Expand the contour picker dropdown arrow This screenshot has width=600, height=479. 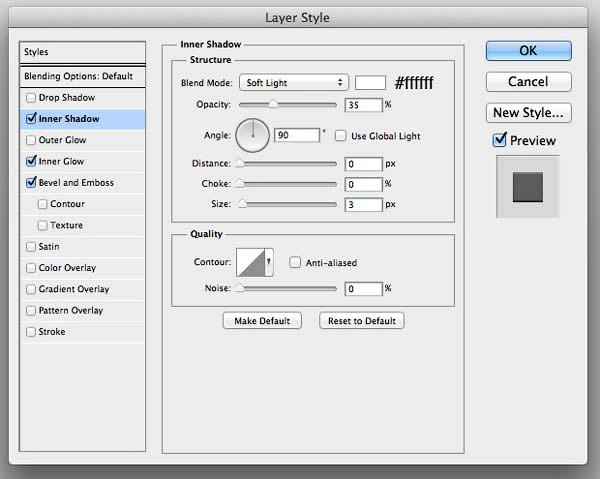pyautogui.click(x=269, y=262)
